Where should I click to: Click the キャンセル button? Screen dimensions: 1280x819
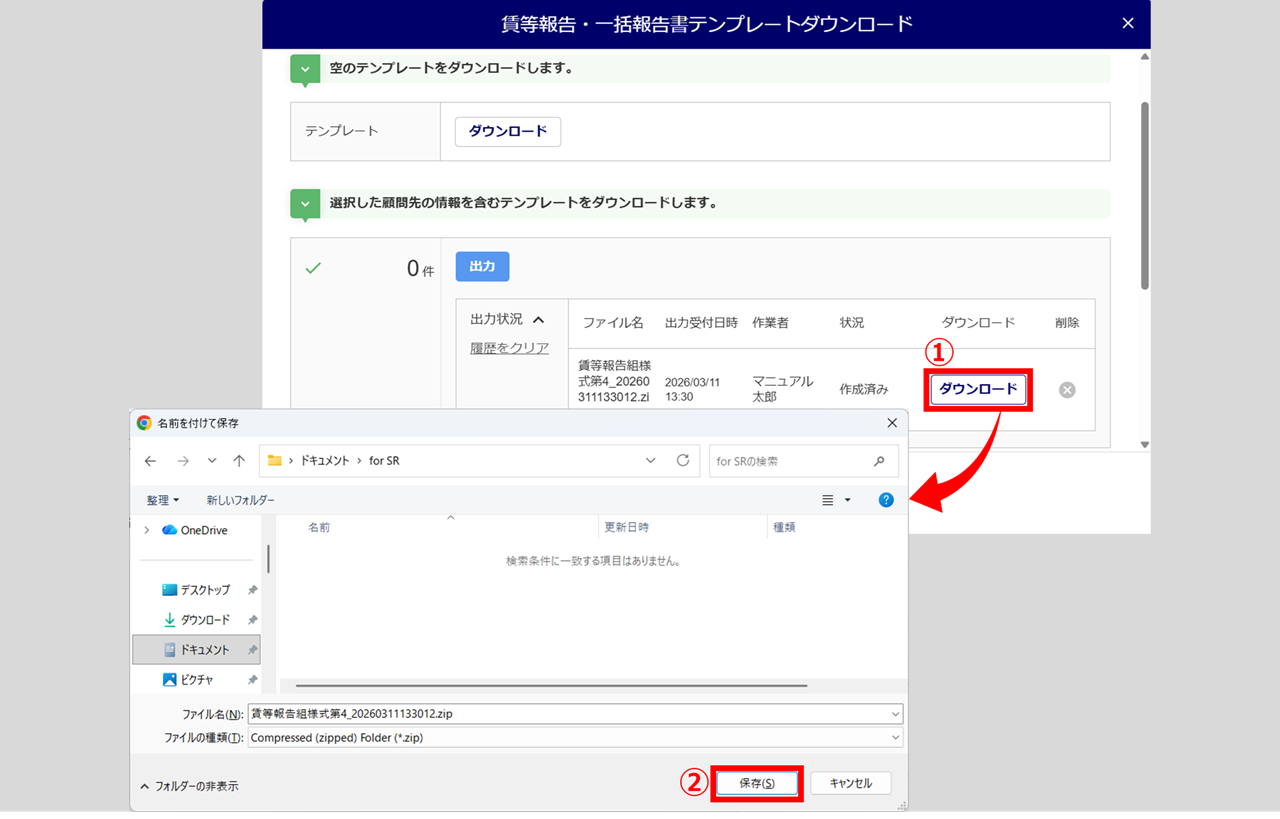click(850, 784)
